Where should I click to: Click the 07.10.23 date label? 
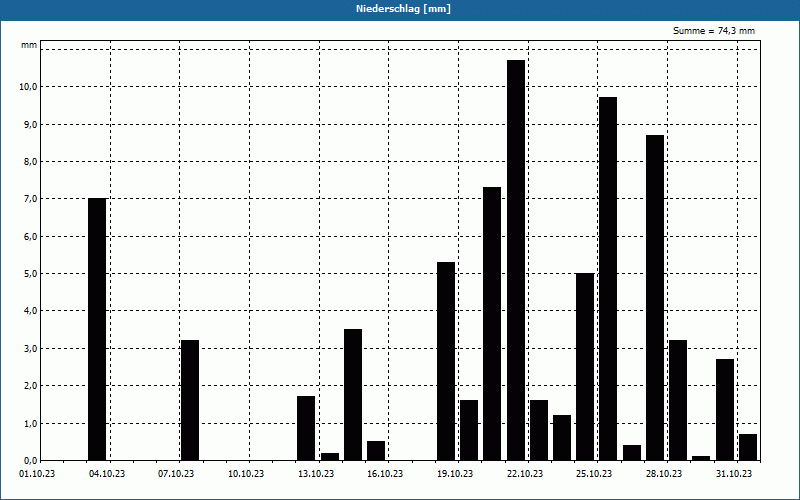pyautogui.click(x=176, y=474)
